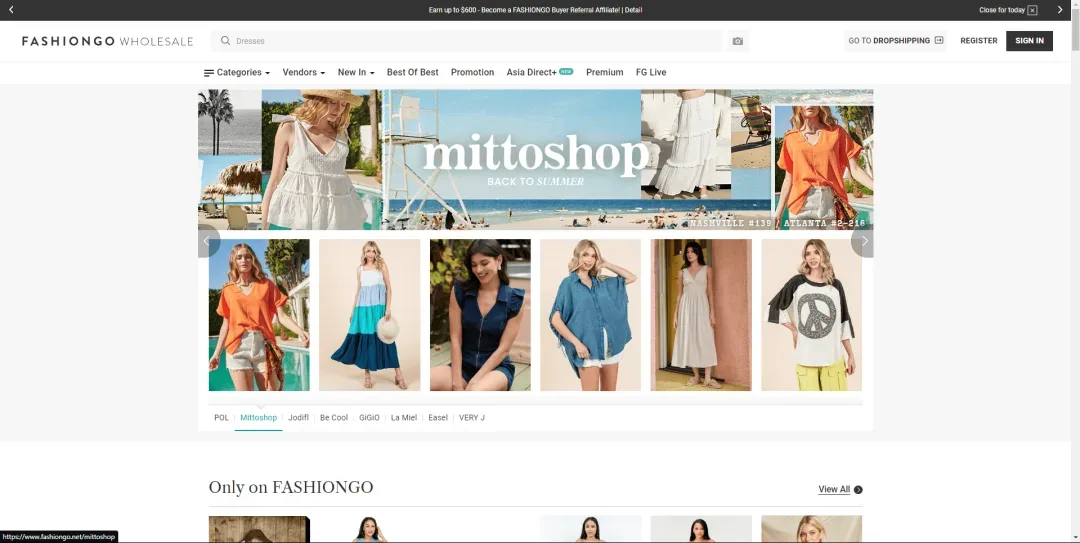Click the camera image search icon

click(x=737, y=41)
